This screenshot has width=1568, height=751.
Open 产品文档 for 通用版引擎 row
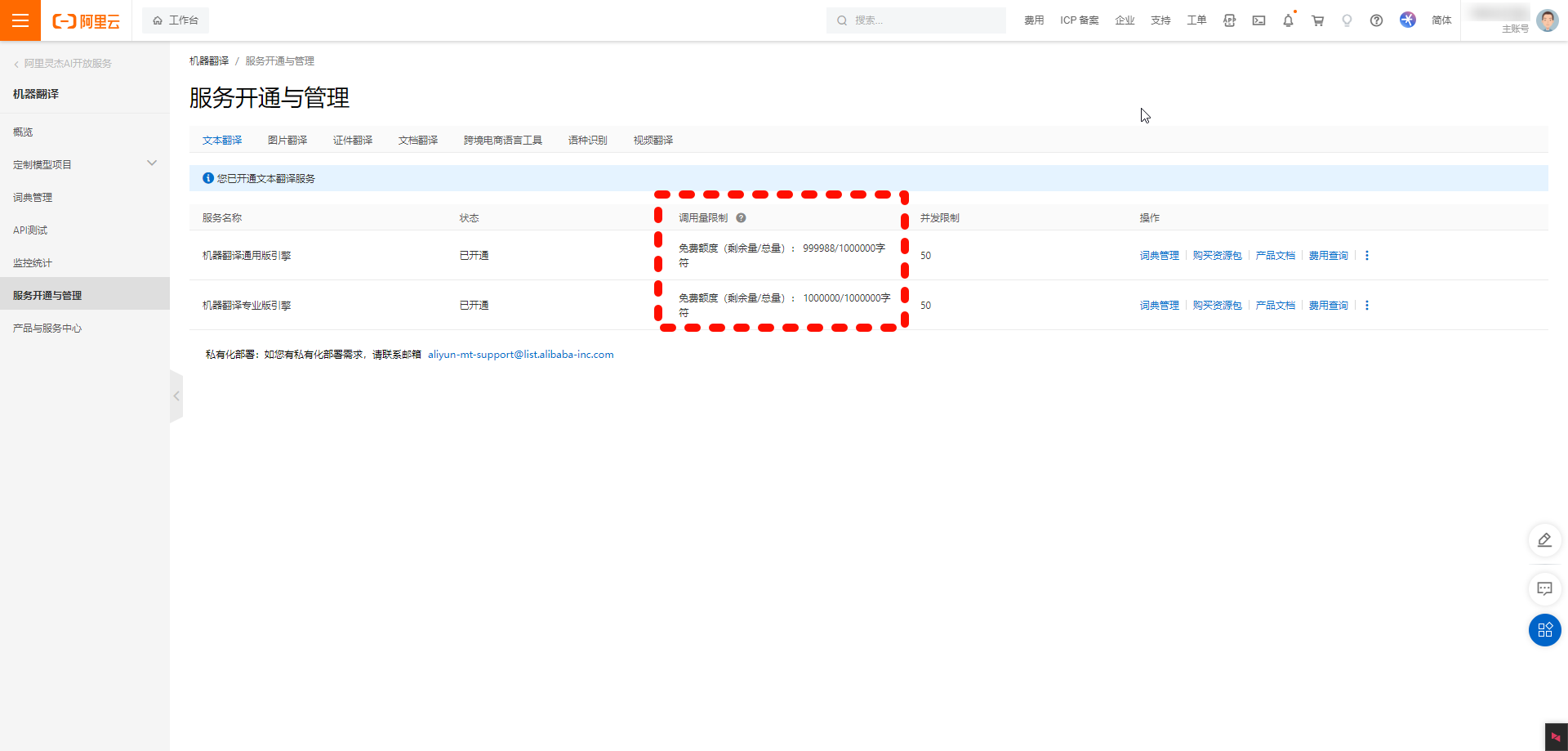coord(1276,256)
